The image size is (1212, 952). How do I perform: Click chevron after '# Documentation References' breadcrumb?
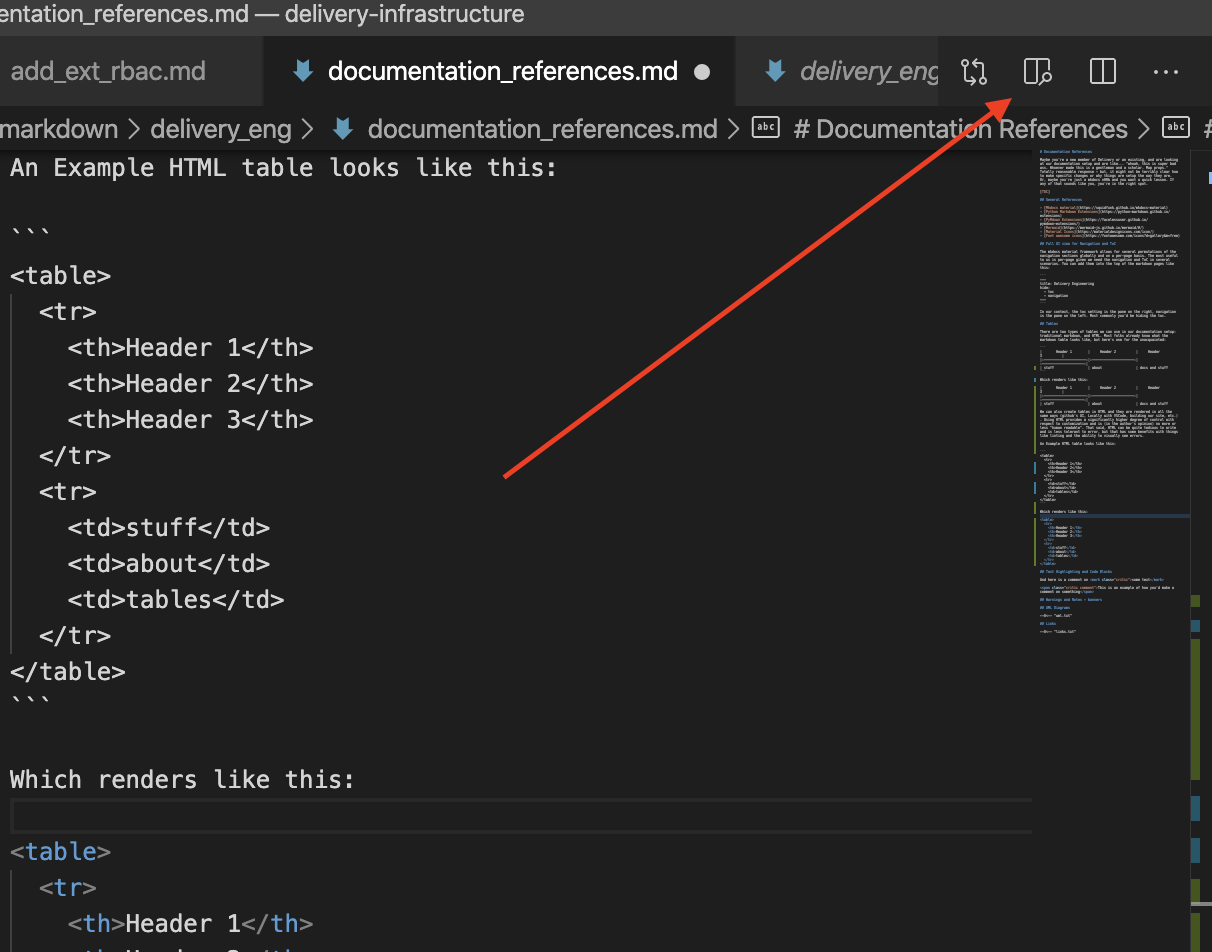(x=1144, y=129)
